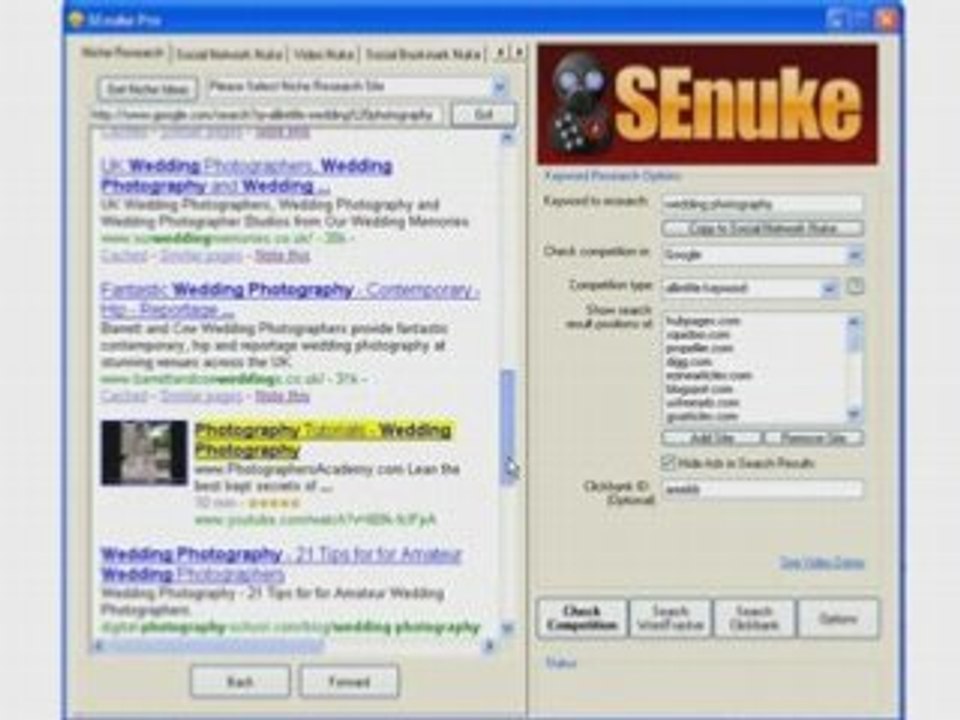Select squidoo.com in the site list
The image size is (960, 720).
coord(698,335)
